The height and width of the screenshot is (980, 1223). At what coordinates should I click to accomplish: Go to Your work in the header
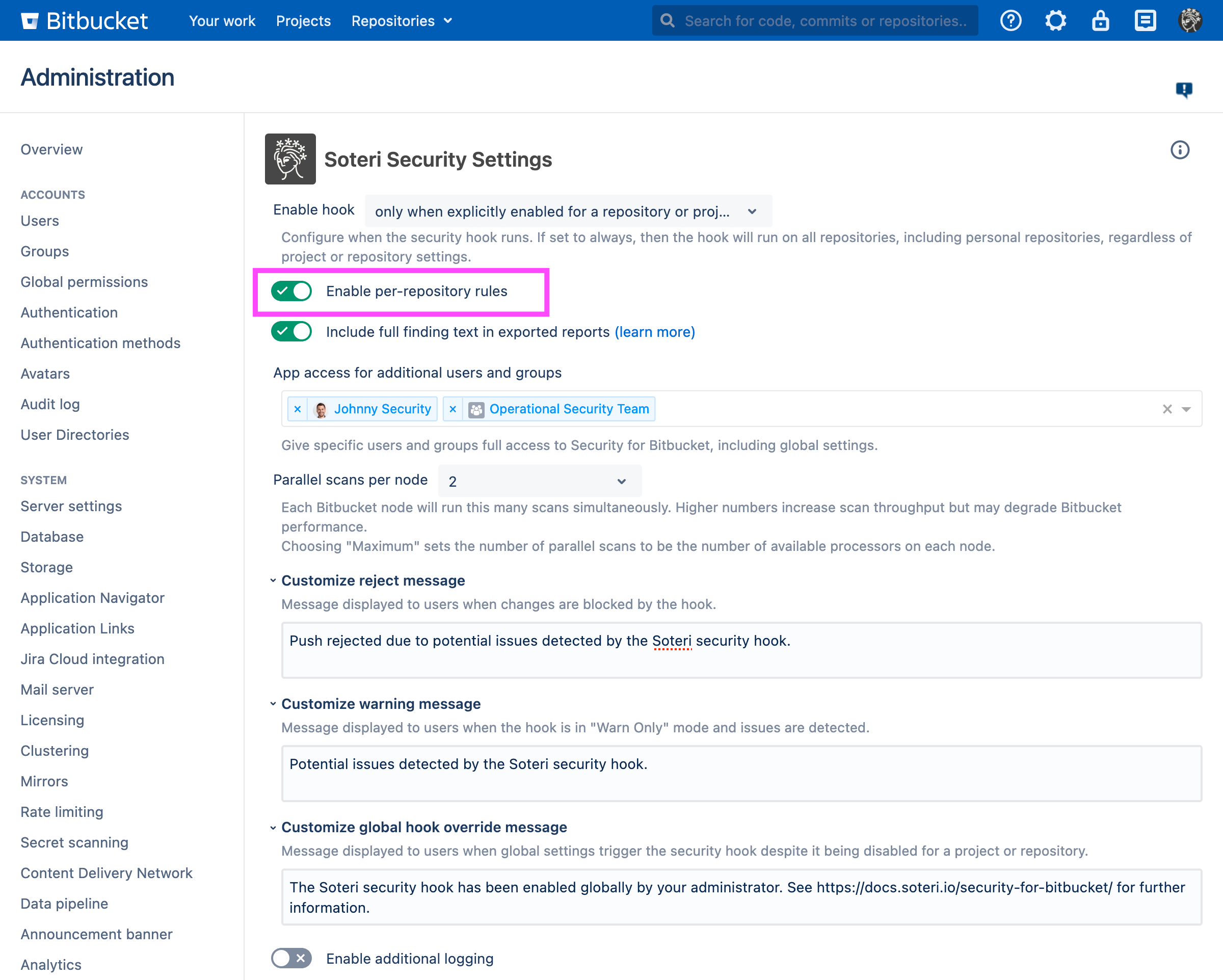222,21
